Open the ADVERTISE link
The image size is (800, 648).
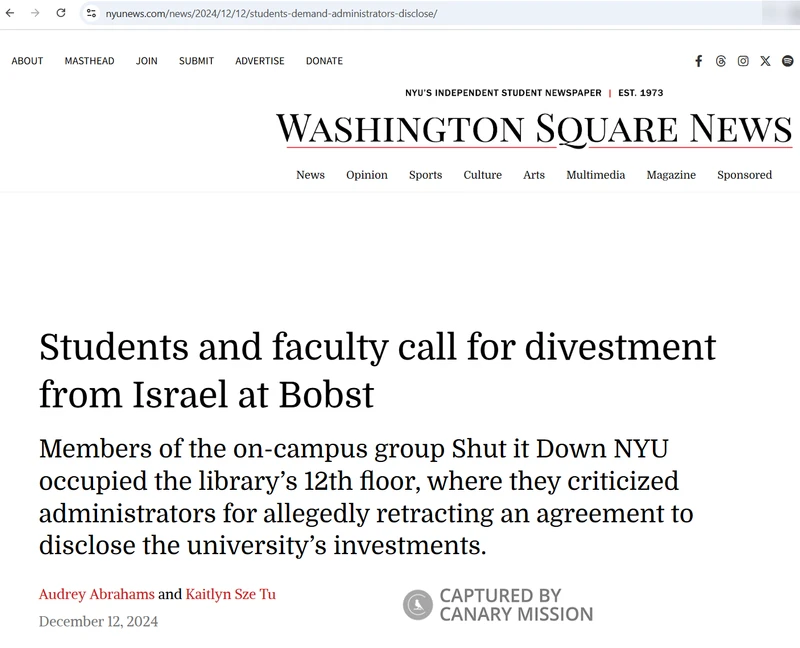pos(260,61)
